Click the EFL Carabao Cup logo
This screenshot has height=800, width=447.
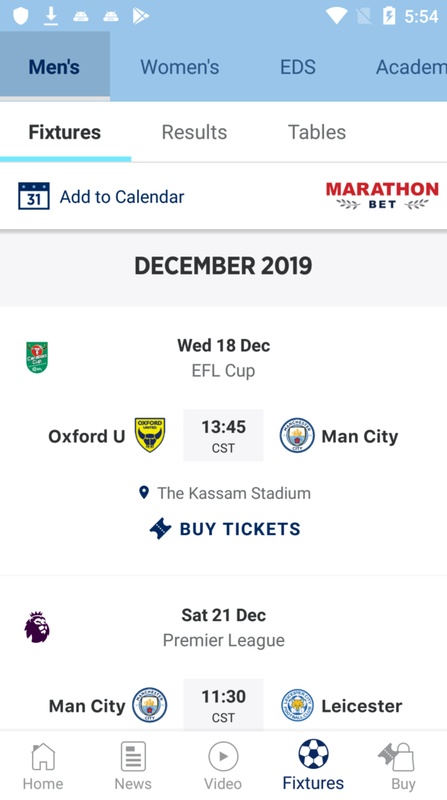coord(37,357)
